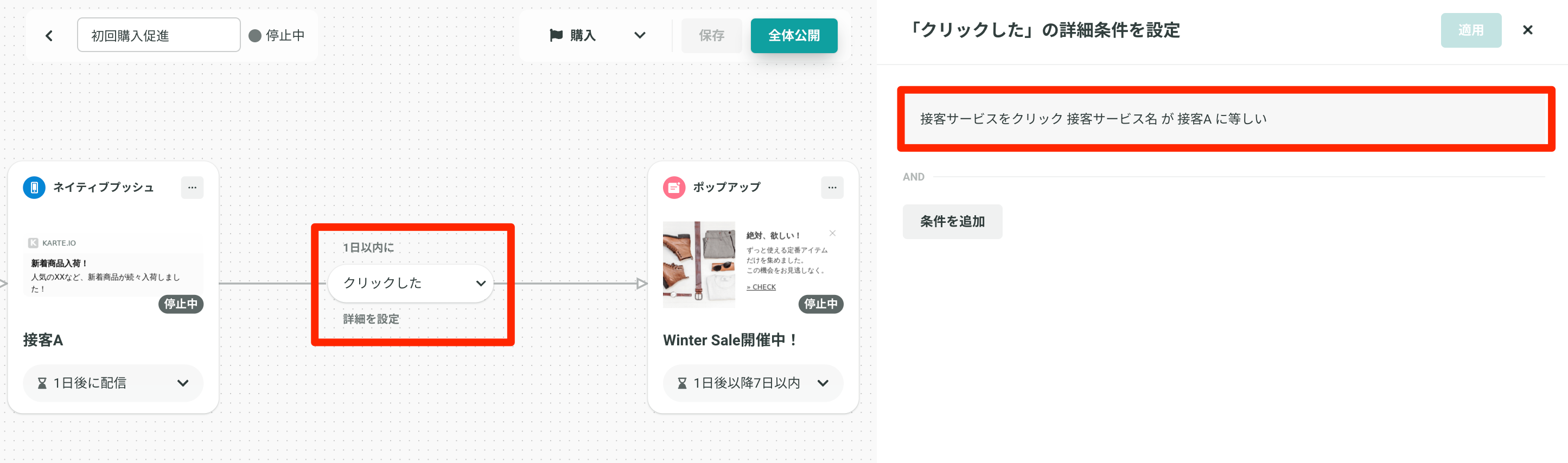Expand the 1日後に配信 timing dropdown
Screen dimensions: 1568x463
[x=113, y=383]
